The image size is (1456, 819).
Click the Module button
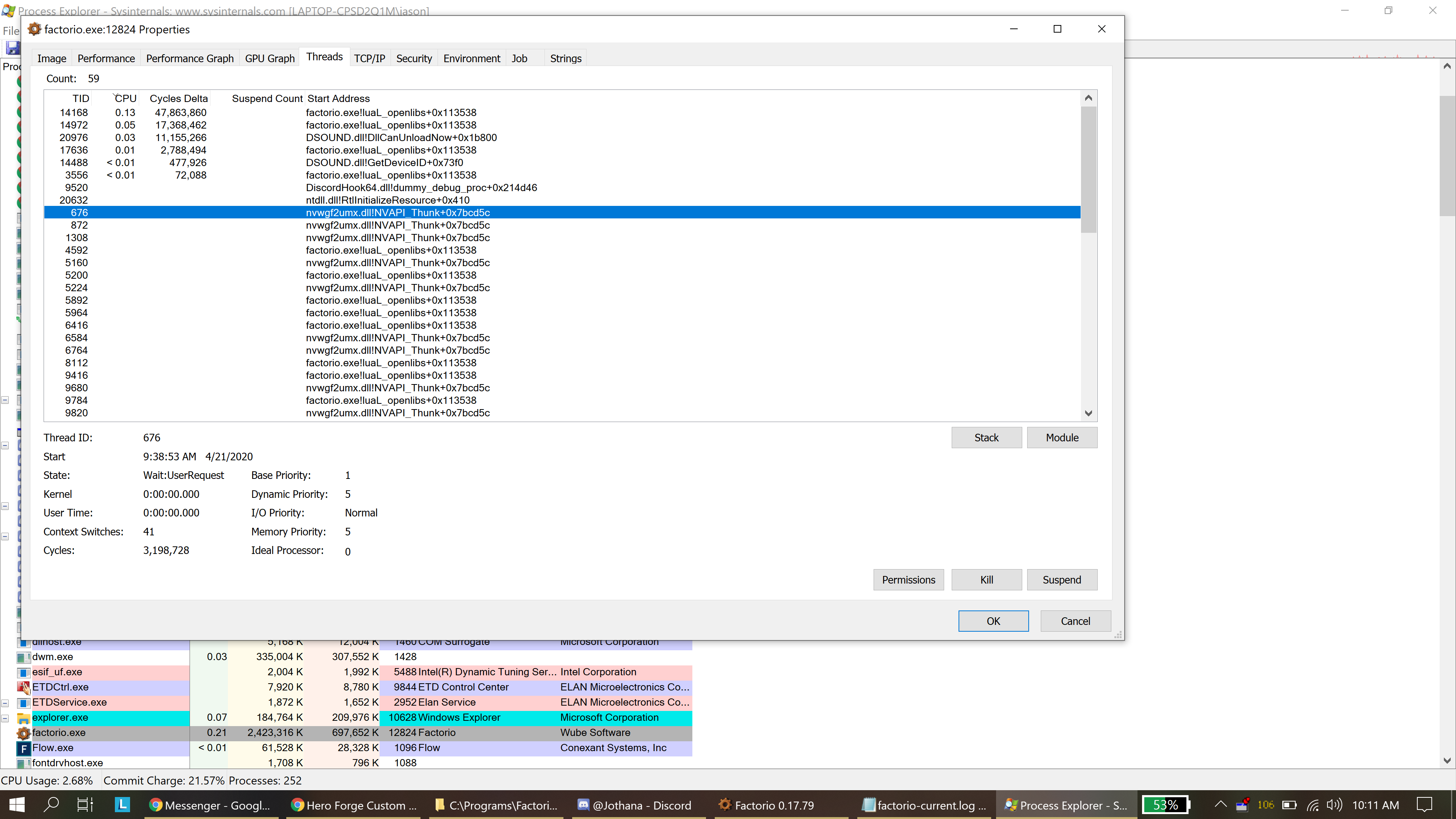coord(1062,438)
